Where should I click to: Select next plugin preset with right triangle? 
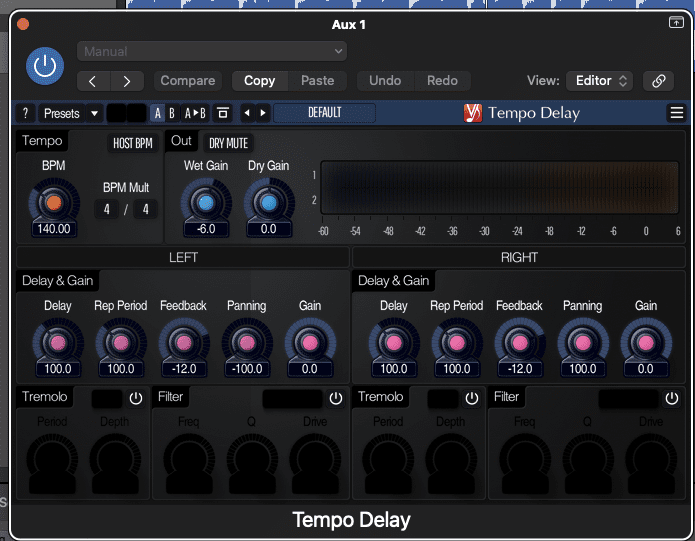pos(263,113)
